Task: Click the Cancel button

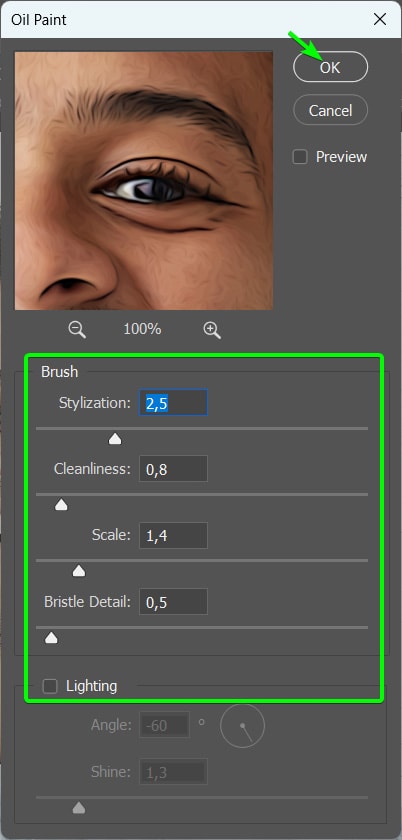Action: click(331, 110)
